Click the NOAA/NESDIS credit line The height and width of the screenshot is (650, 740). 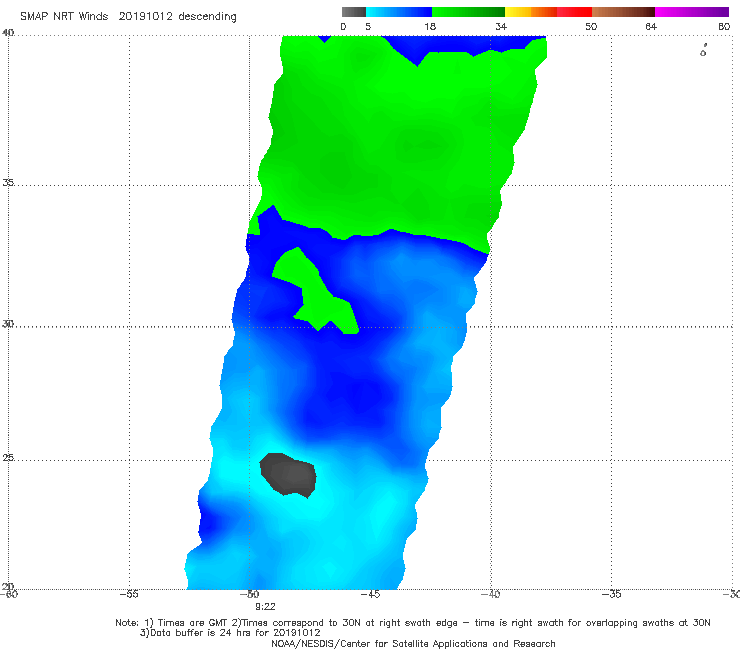413,643
